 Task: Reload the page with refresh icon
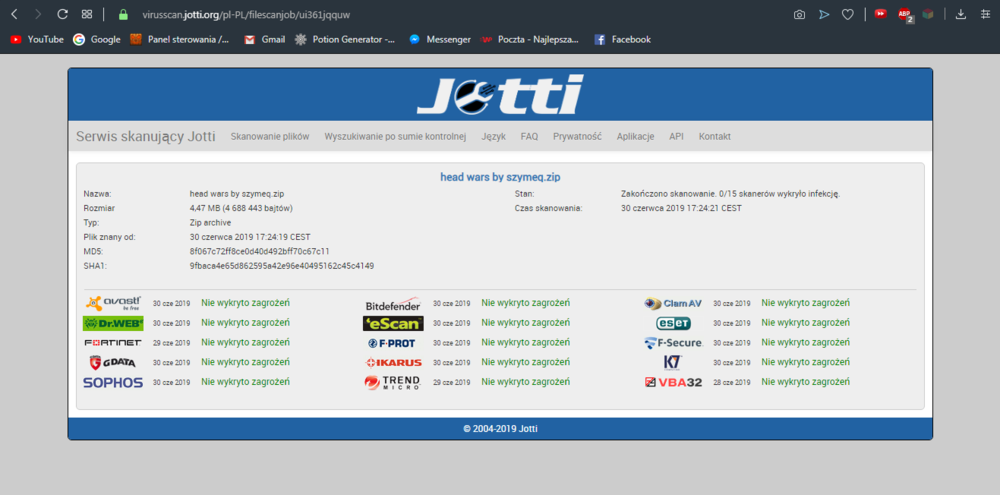62,14
